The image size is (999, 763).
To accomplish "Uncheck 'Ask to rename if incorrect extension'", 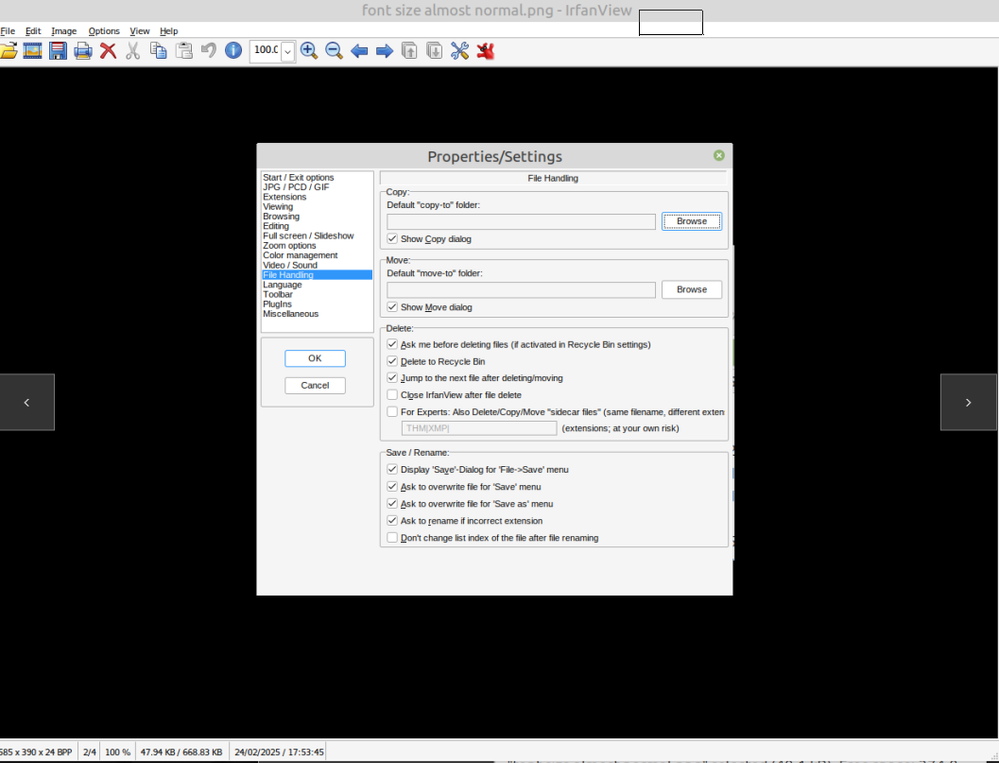I will pos(392,520).
